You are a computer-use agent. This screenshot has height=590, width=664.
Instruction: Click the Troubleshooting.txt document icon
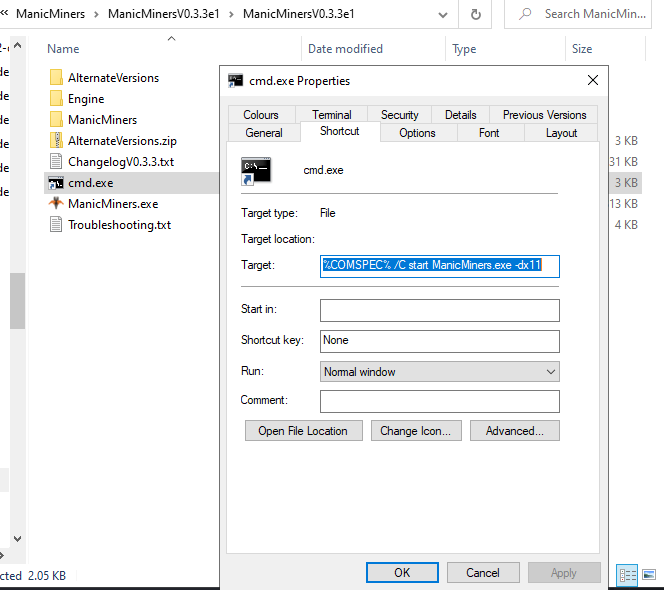pos(56,224)
